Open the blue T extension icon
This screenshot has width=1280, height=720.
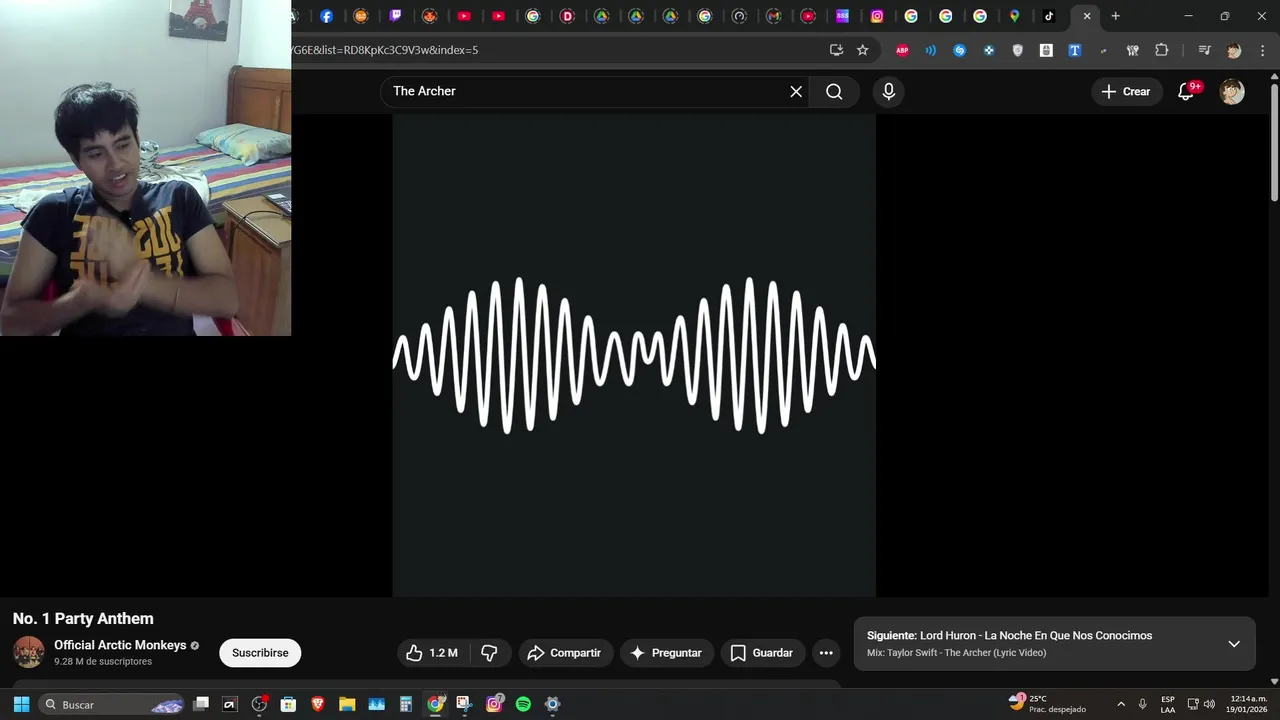tap(1075, 50)
